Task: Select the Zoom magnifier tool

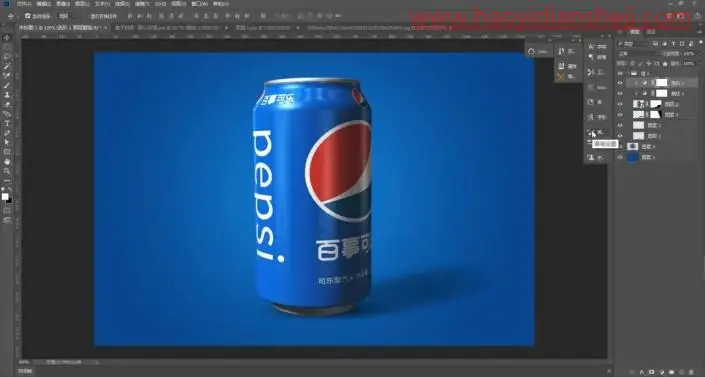Action: [x=7, y=171]
